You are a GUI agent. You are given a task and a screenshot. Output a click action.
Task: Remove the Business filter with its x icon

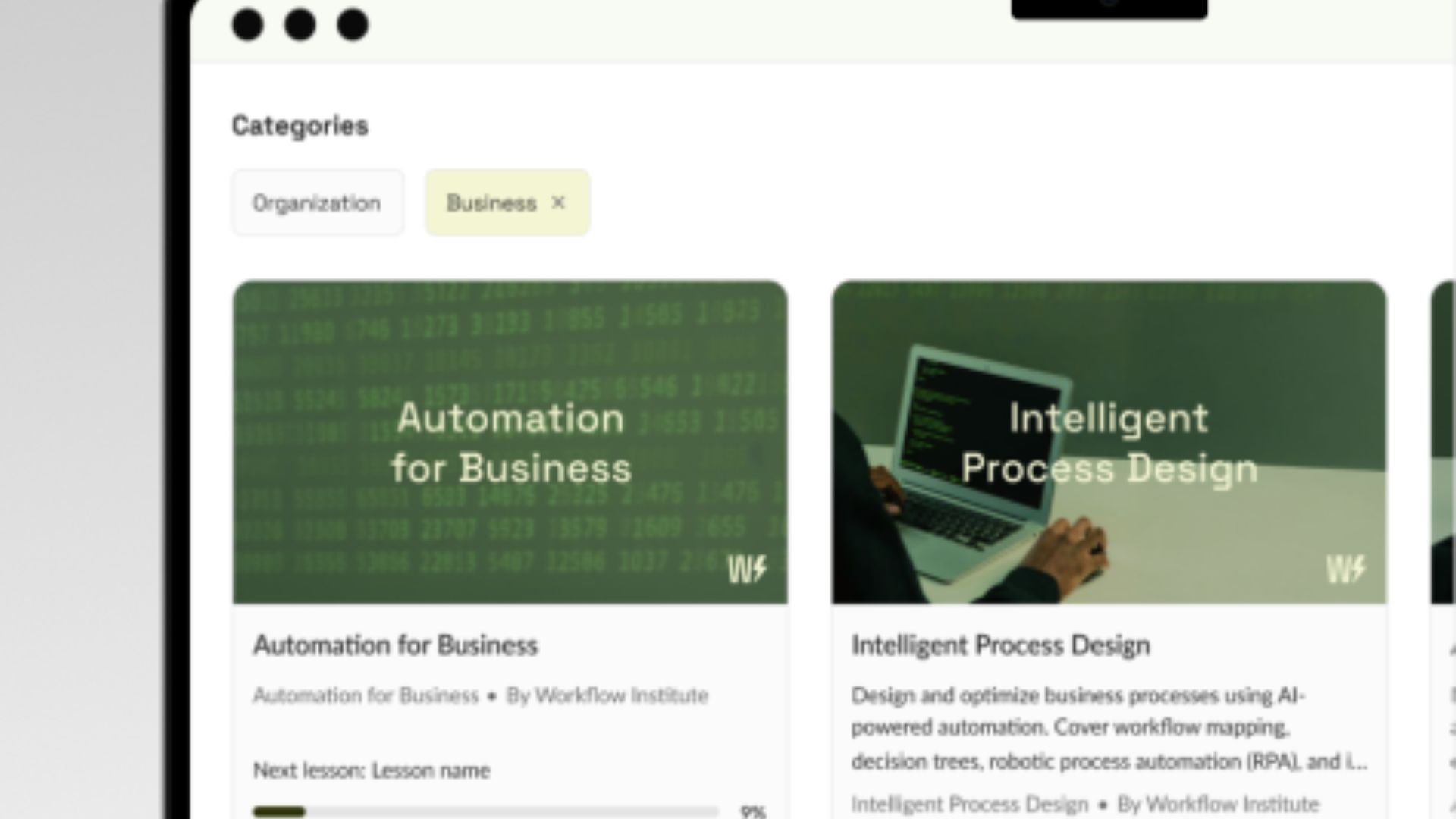558,202
